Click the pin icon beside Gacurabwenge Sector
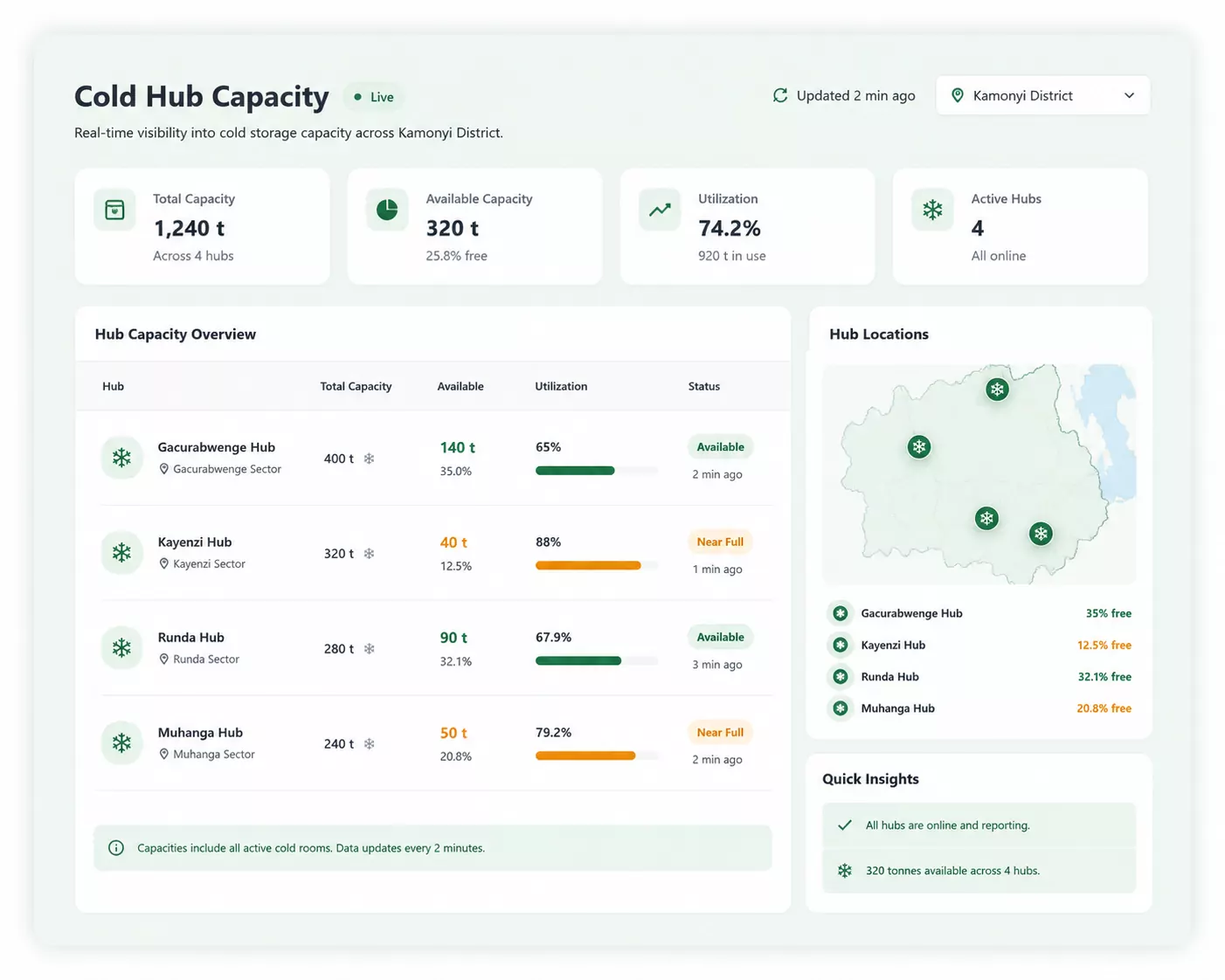 (163, 469)
